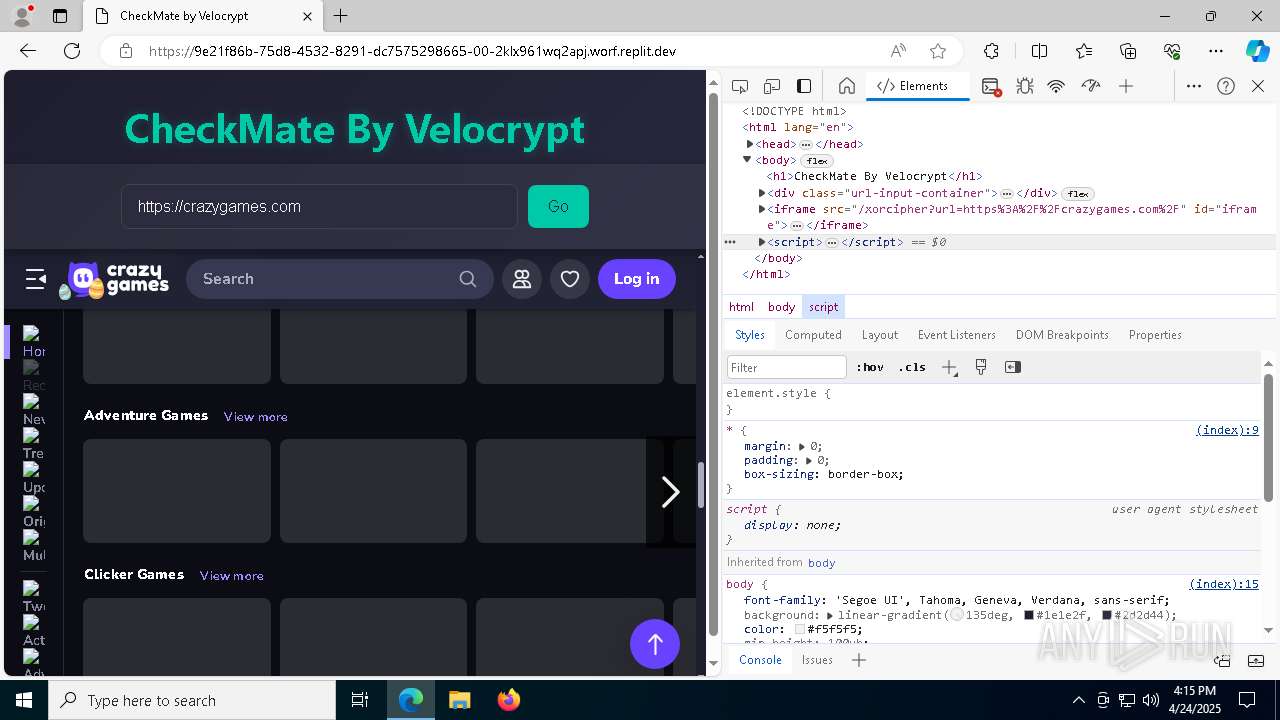Open the DOM Breakpoints tab

pos(1062,335)
